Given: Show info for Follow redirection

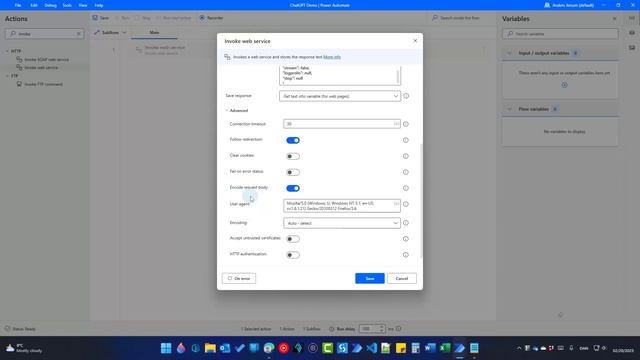Looking at the screenshot, I should (406, 140).
